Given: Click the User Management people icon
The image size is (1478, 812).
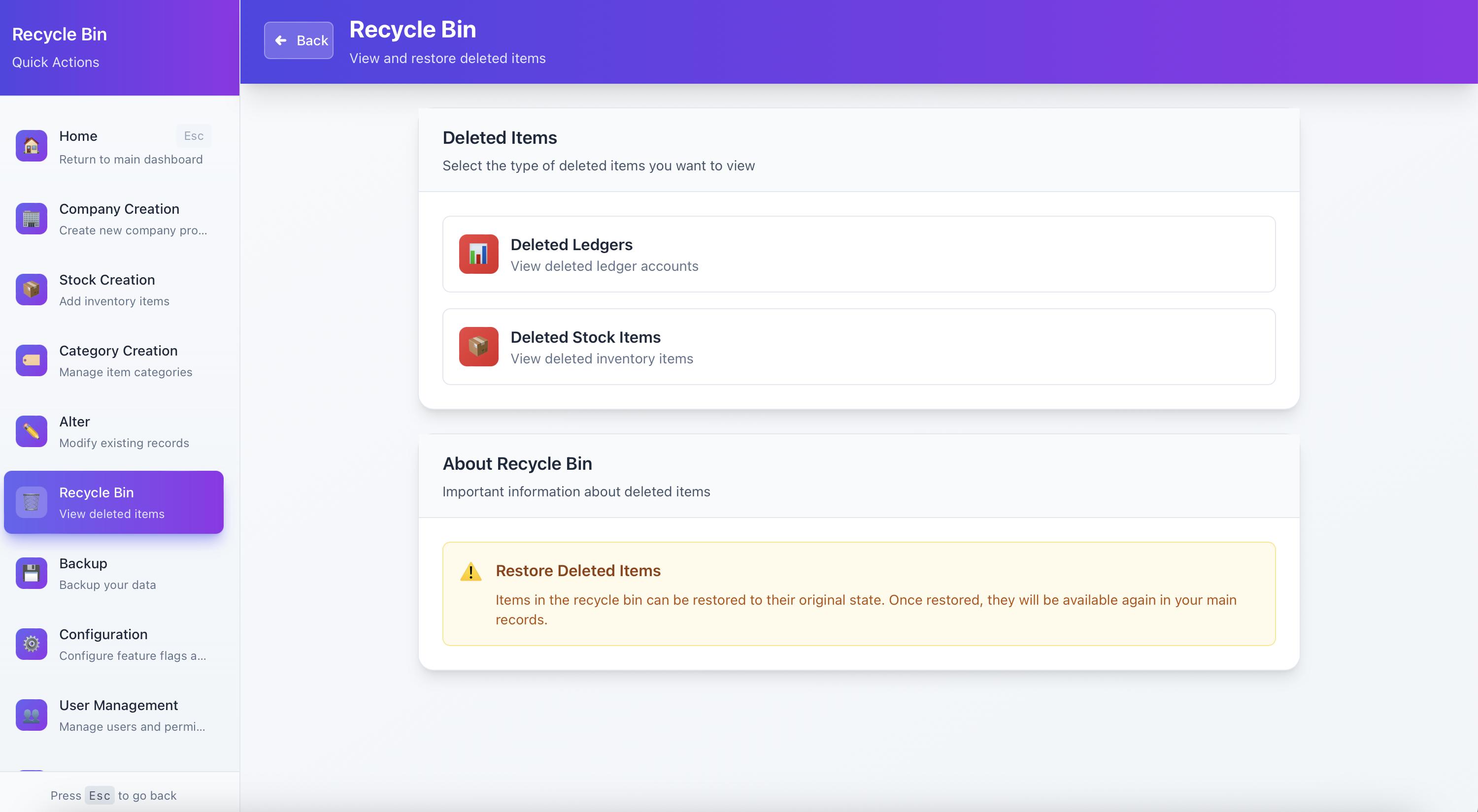Looking at the screenshot, I should click(31, 715).
